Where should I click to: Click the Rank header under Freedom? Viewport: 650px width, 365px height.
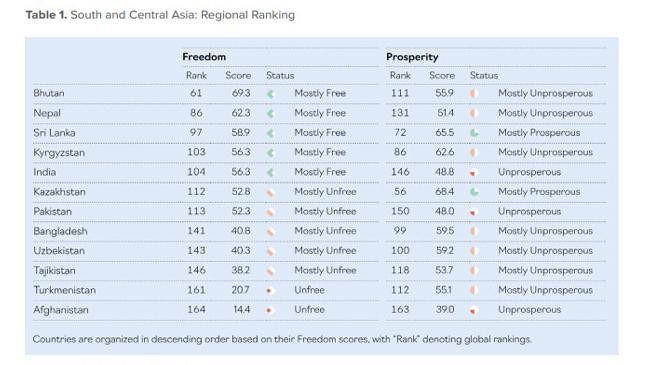click(x=196, y=75)
